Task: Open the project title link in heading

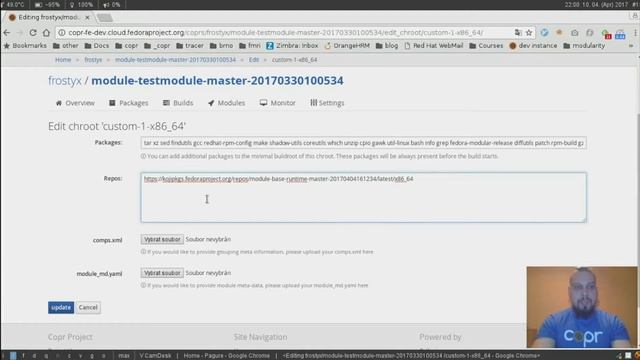Action: (x=217, y=81)
